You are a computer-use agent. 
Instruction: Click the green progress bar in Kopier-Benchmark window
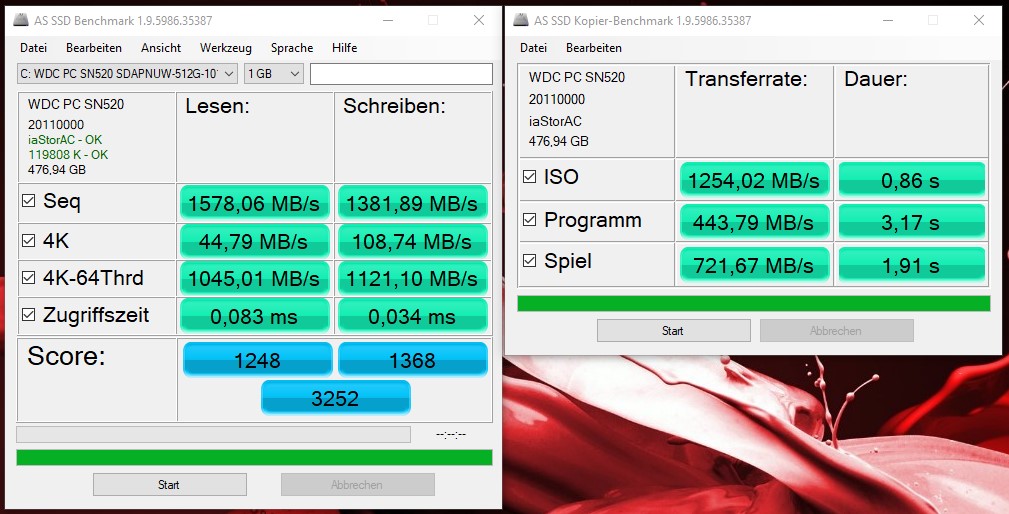pyautogui.click(x=754, y=304)
